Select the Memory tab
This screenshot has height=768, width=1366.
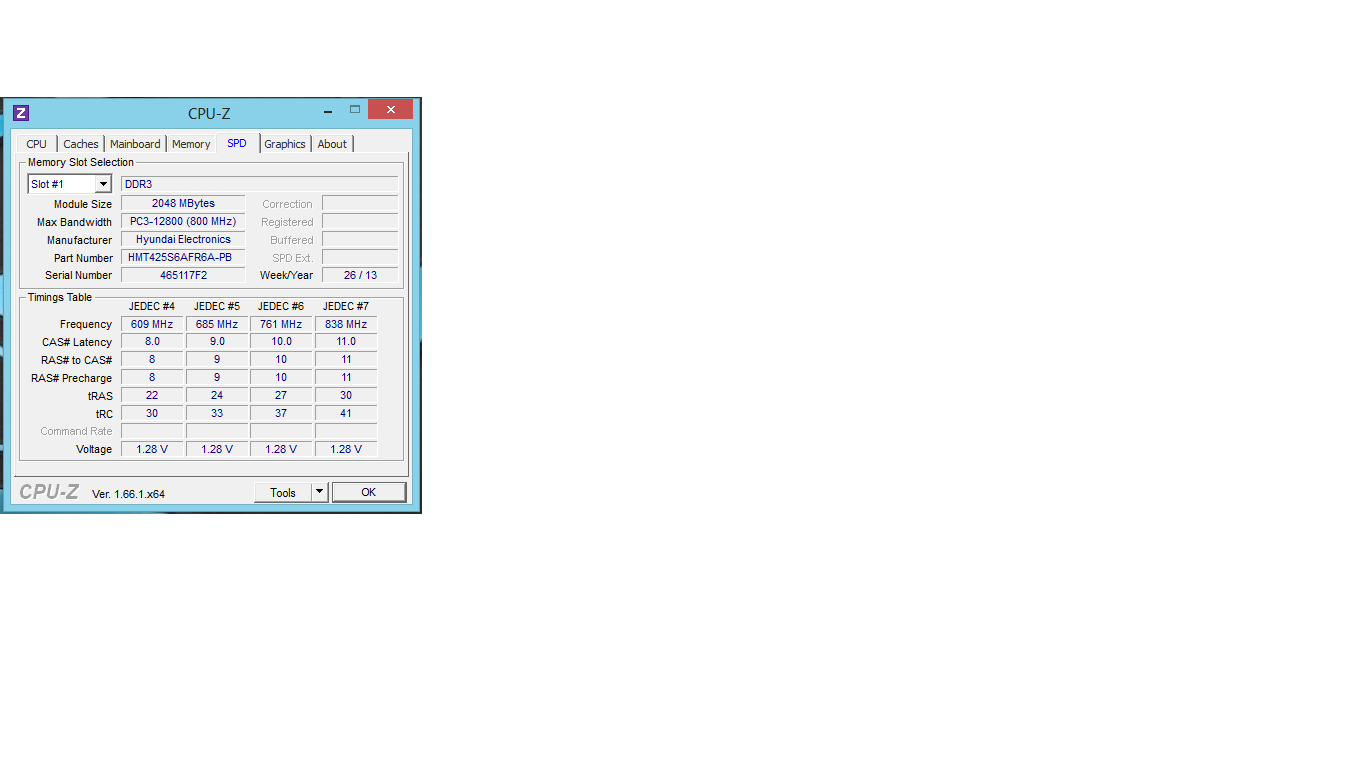point(191,144)
